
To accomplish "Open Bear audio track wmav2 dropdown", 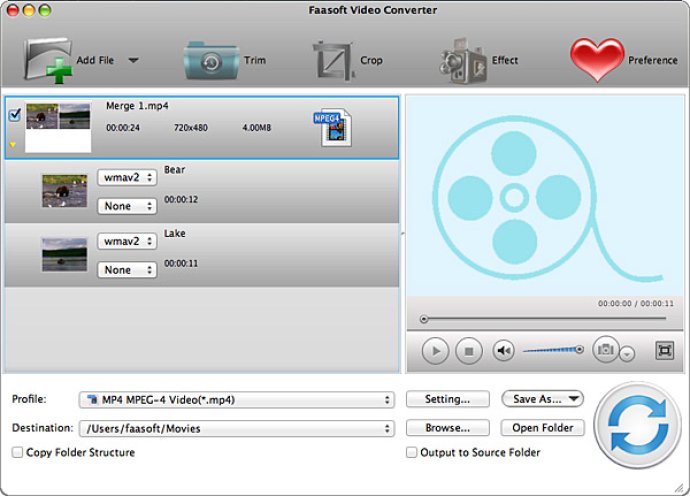I will [127, 178].
